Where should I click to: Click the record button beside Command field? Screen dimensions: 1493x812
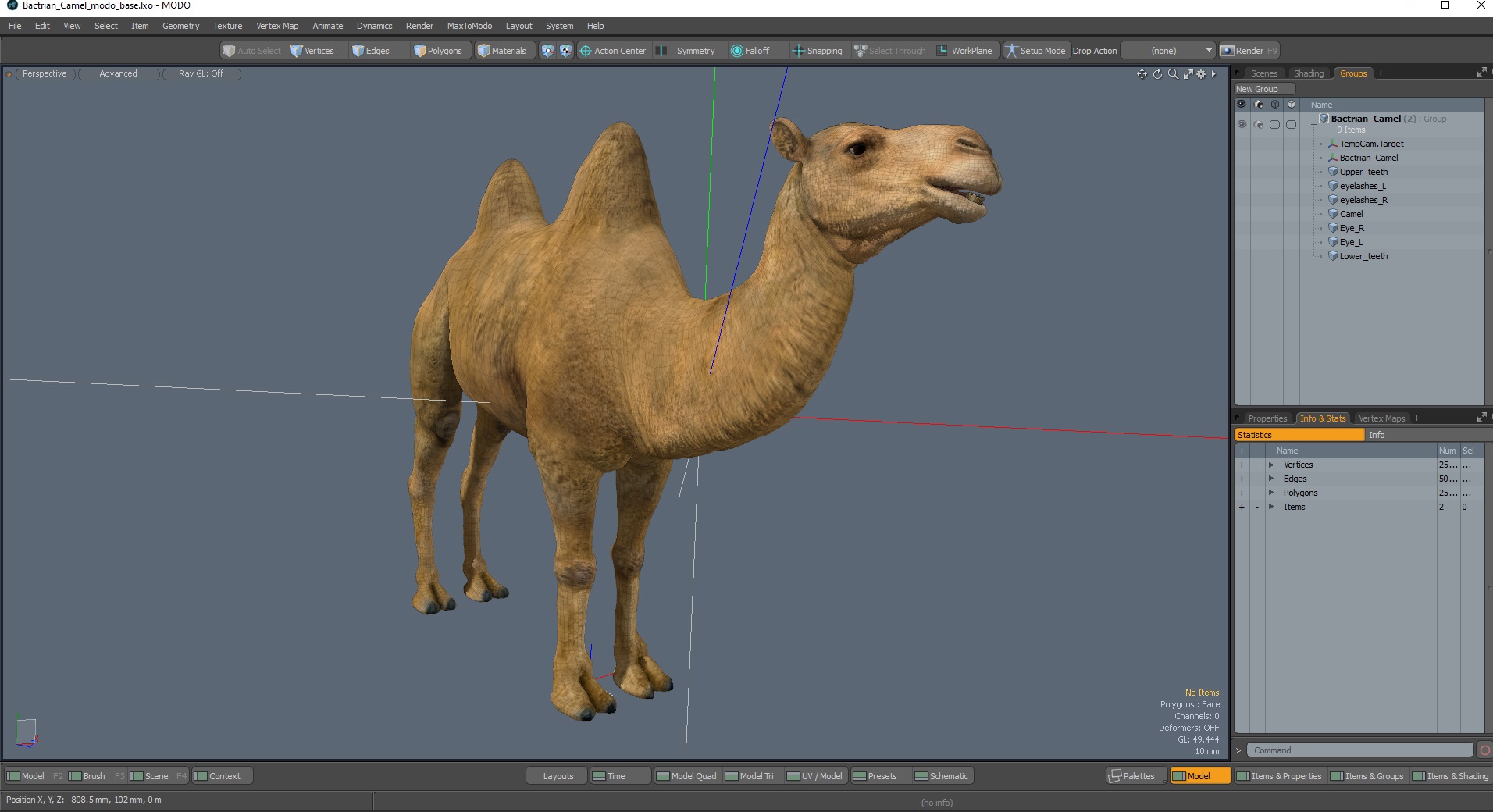(1484, 750)
